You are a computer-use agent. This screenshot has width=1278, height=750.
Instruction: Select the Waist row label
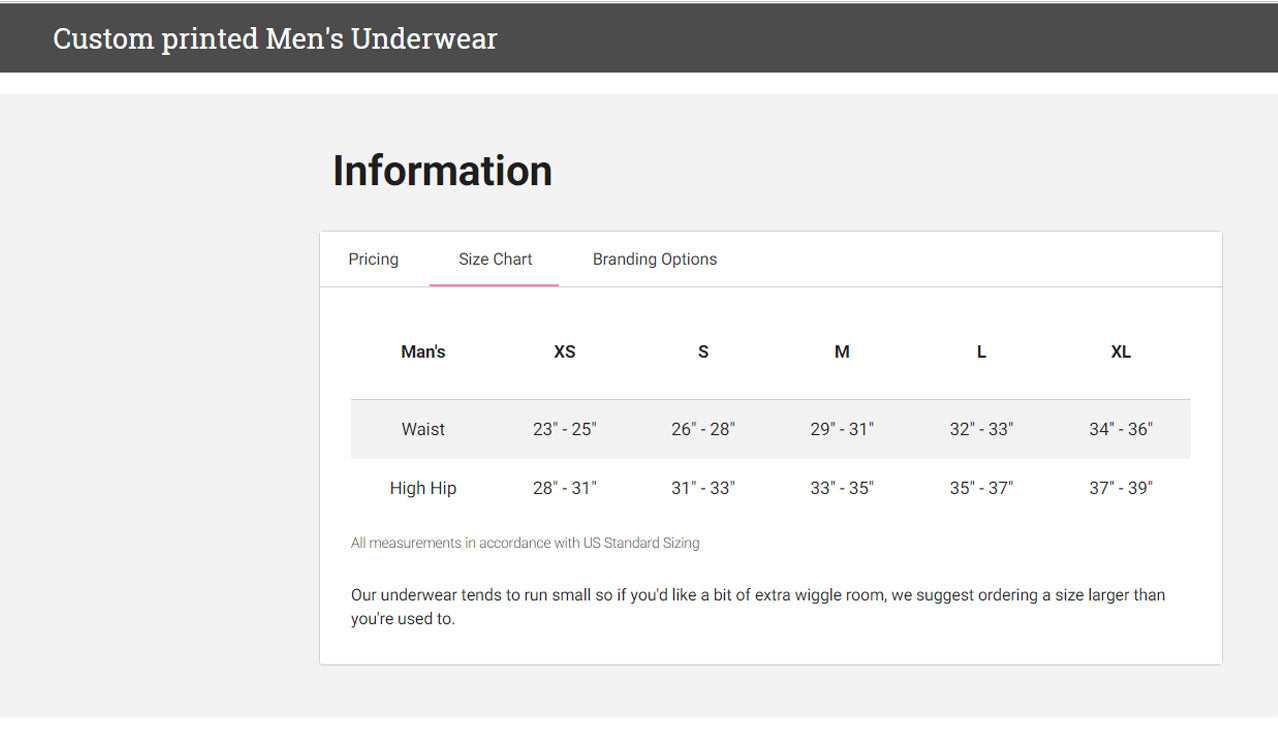(423, 428)
